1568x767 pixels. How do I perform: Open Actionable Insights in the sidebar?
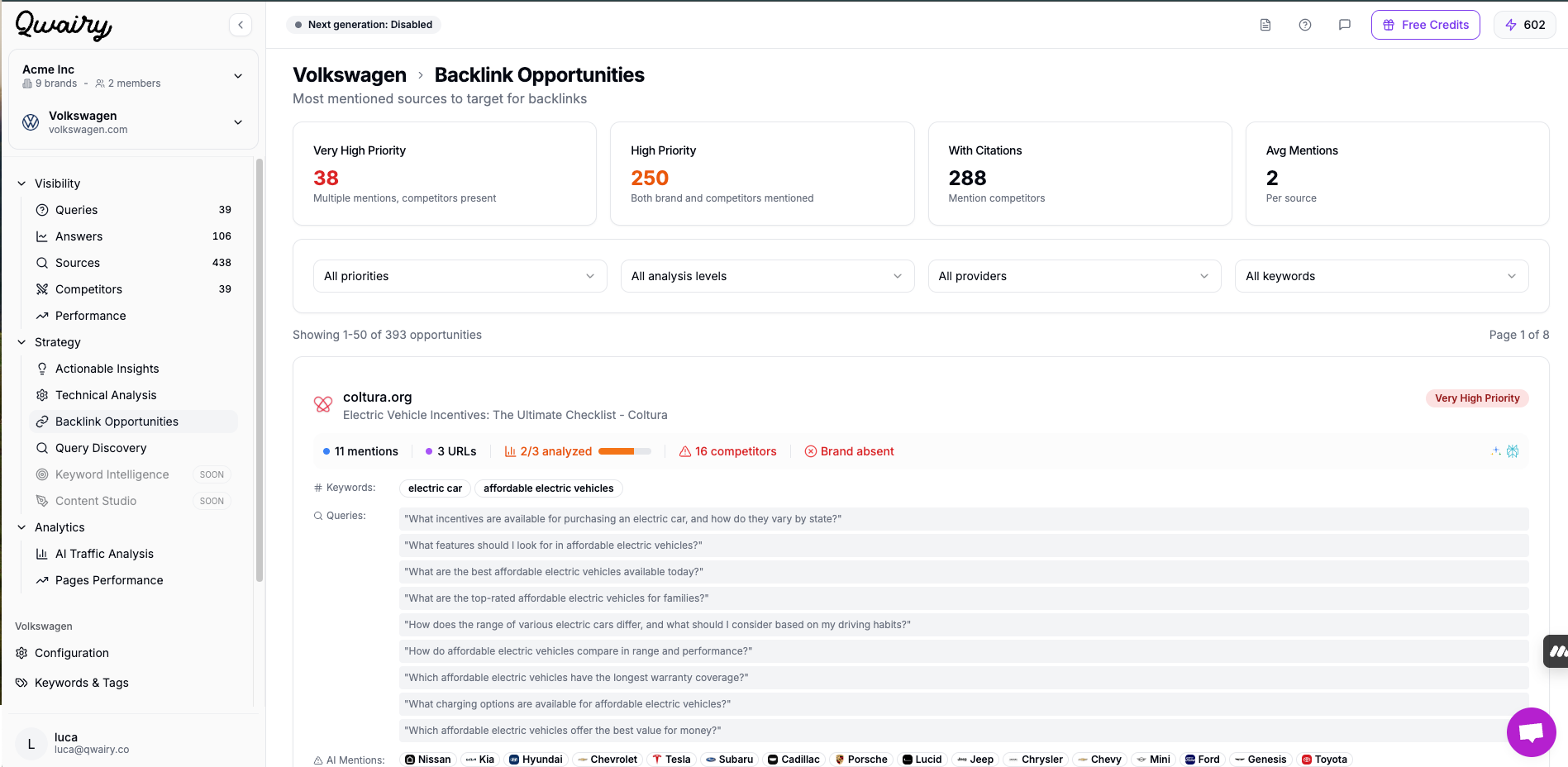coord(133,369)
